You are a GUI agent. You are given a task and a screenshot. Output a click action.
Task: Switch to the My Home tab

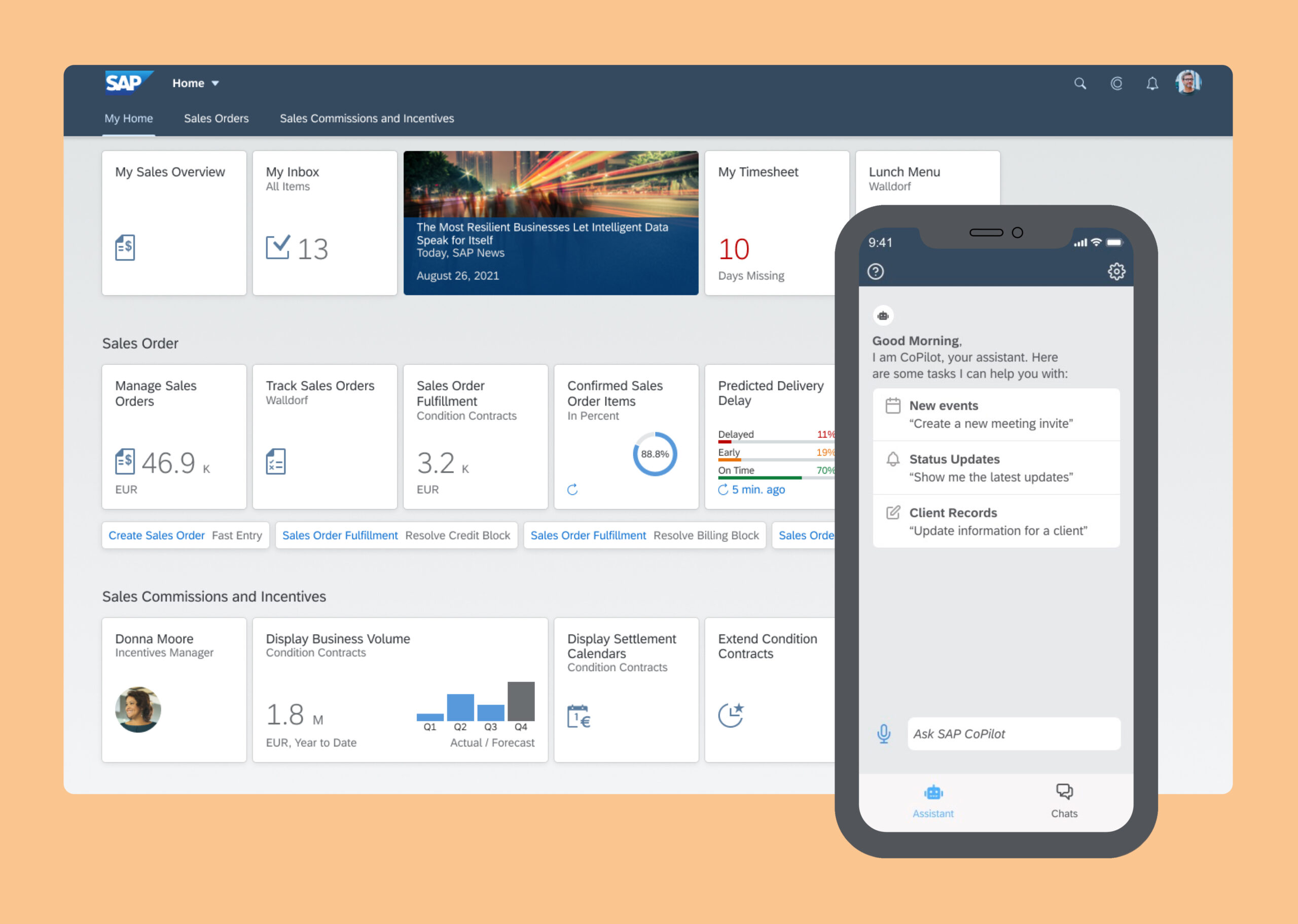(129, 118)
